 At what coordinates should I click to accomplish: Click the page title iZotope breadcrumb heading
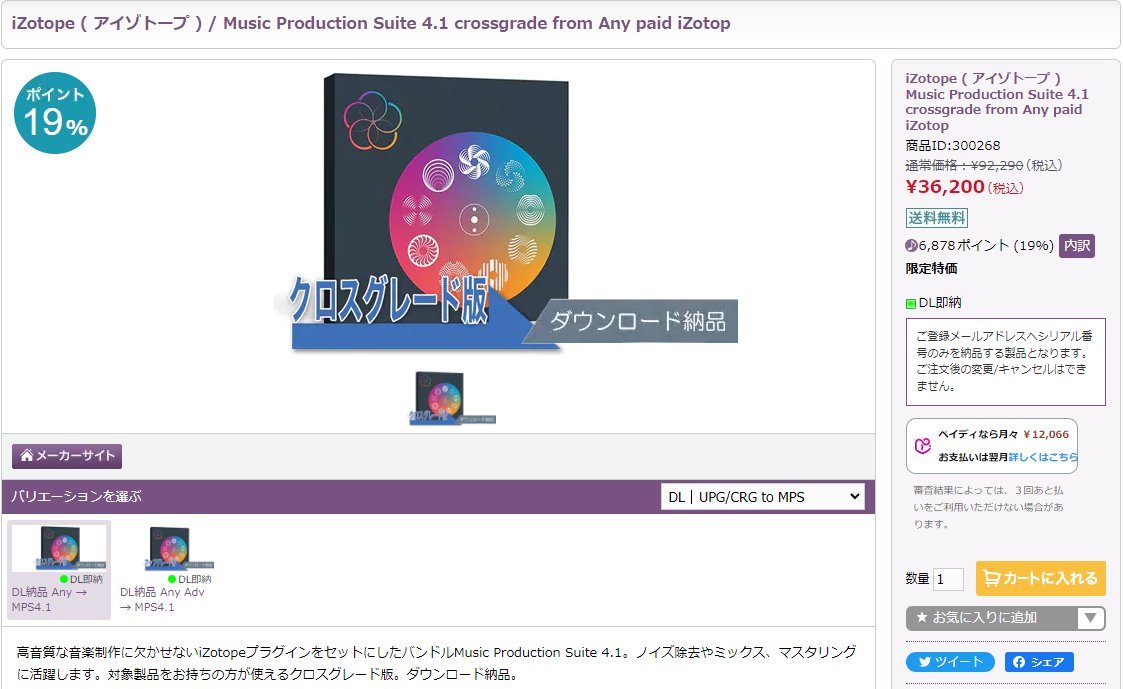click(371, 24)
